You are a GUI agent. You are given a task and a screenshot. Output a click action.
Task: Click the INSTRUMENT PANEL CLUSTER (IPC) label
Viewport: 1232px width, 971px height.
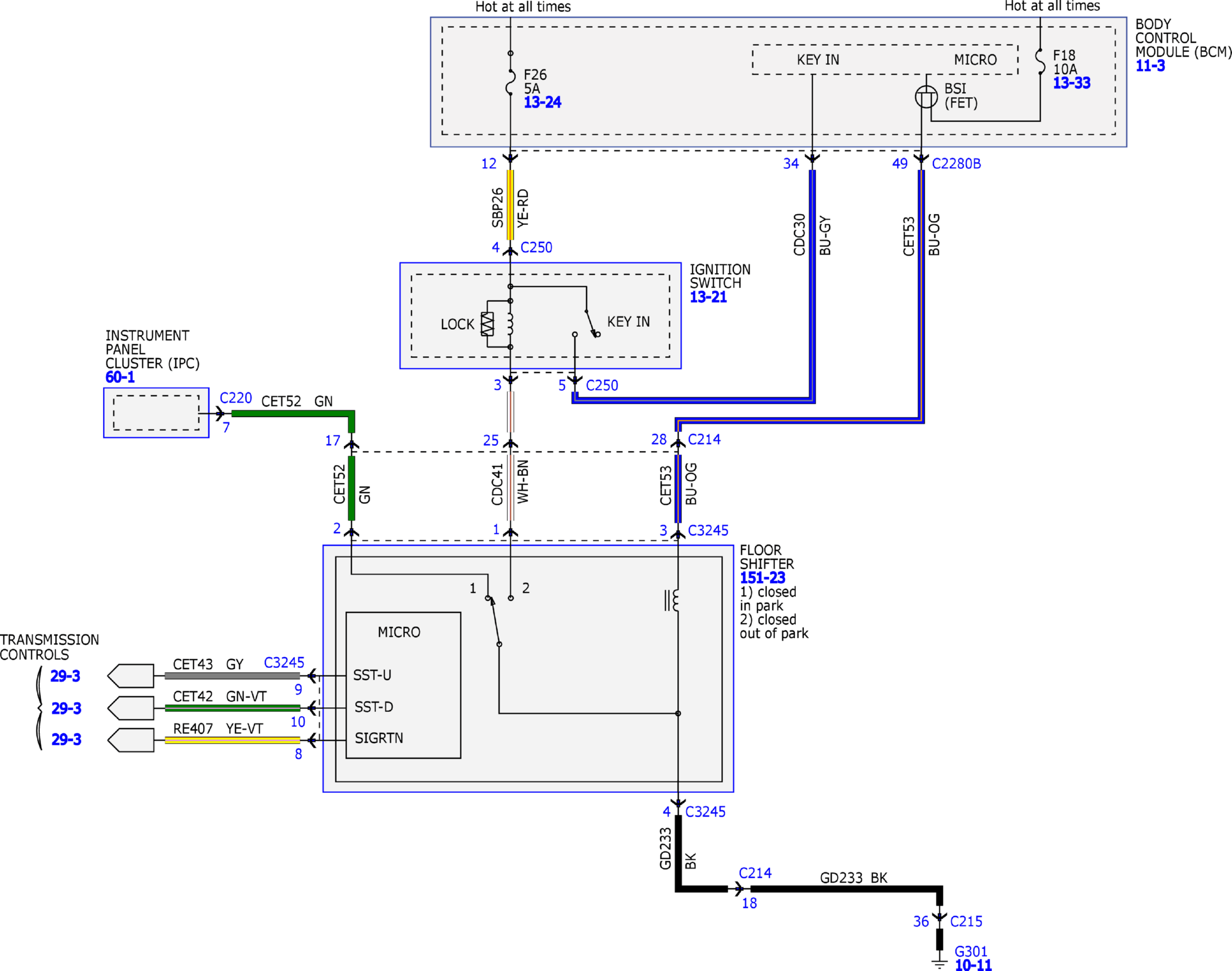tap(152, 349)
